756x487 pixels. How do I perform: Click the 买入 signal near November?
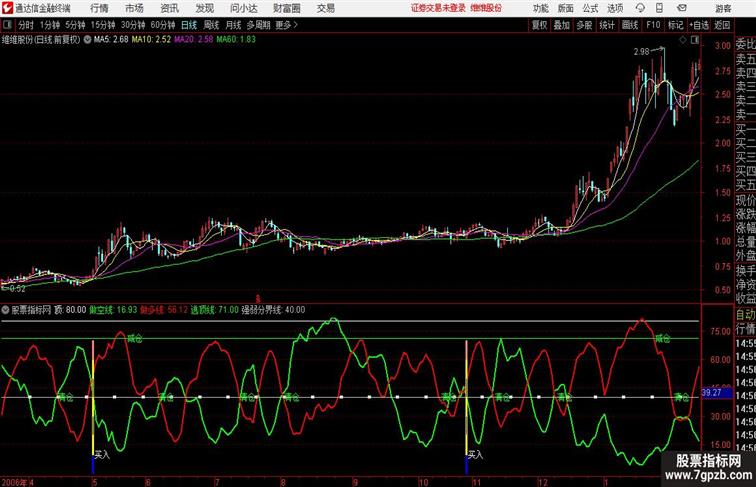click(475, 454)
